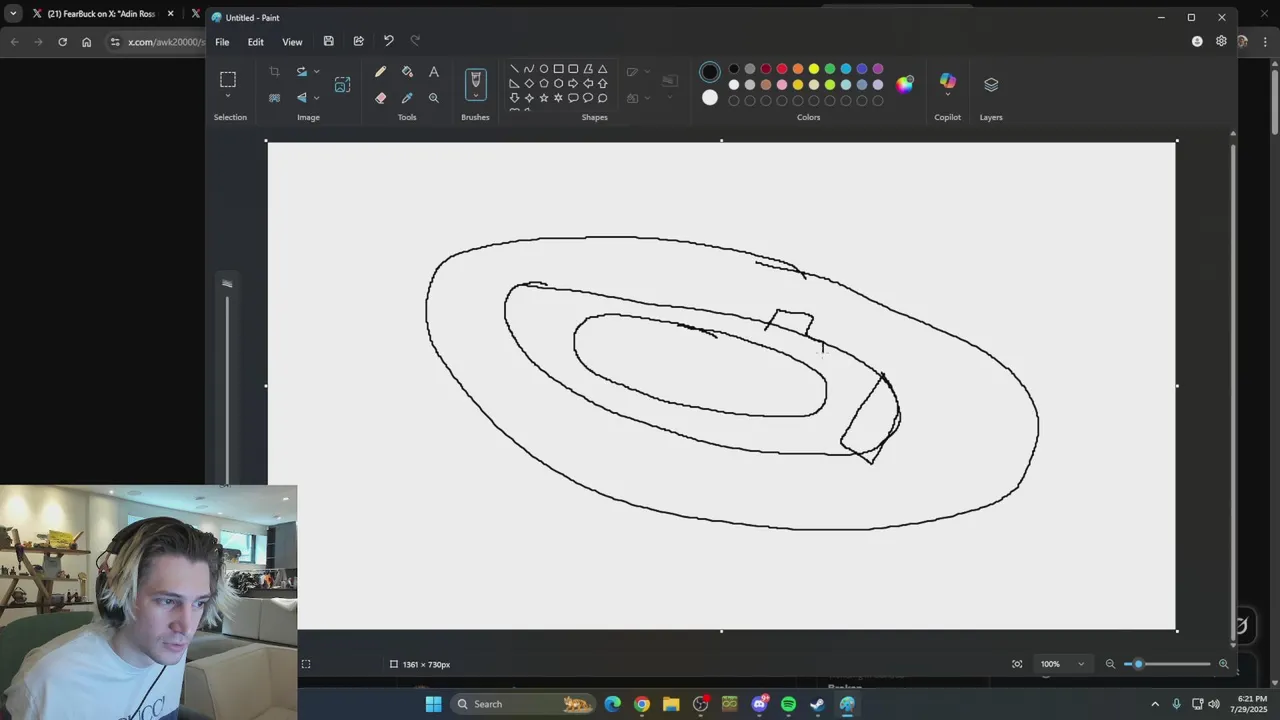Image resolution: width=1280 pixels, height=720 pixels.
Task: Switch to FearBuck on X browser tab
Action: tap(102, 14)
